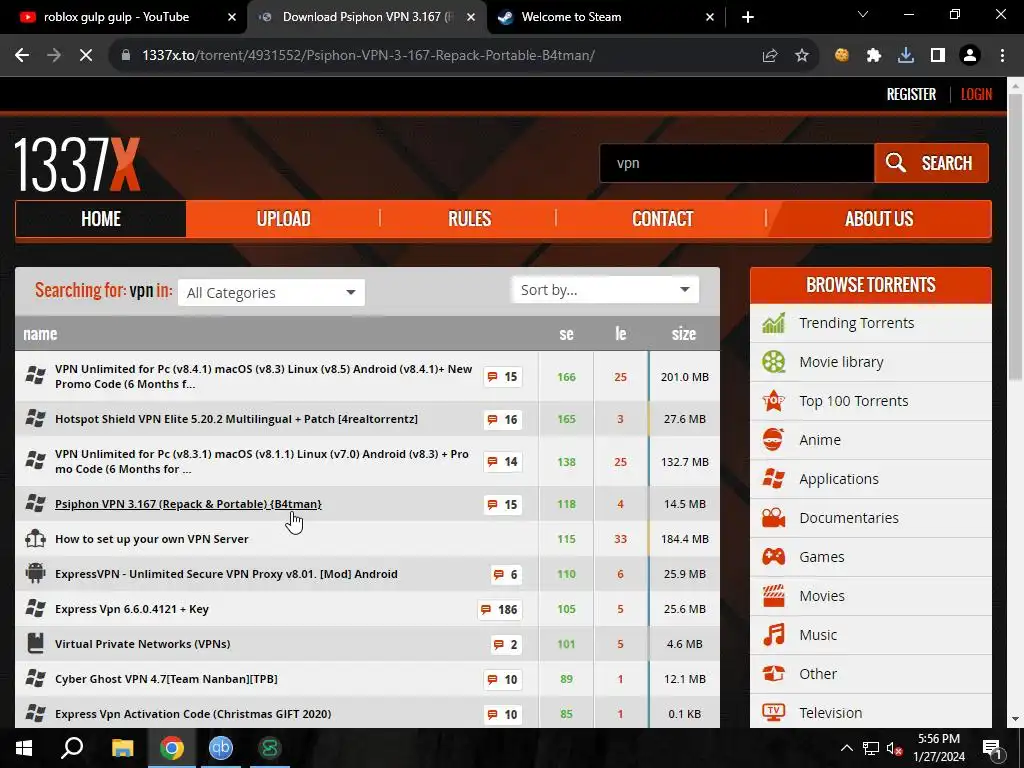
Task: Click the share page icon in address bar
Action: [770, 56]
